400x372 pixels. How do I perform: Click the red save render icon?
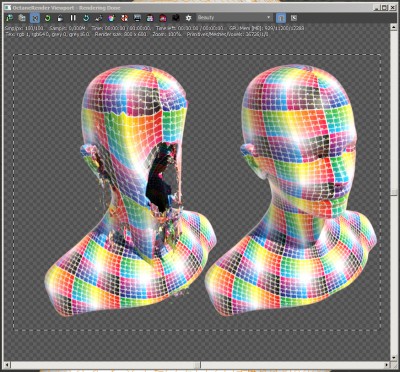click(163, 18)
